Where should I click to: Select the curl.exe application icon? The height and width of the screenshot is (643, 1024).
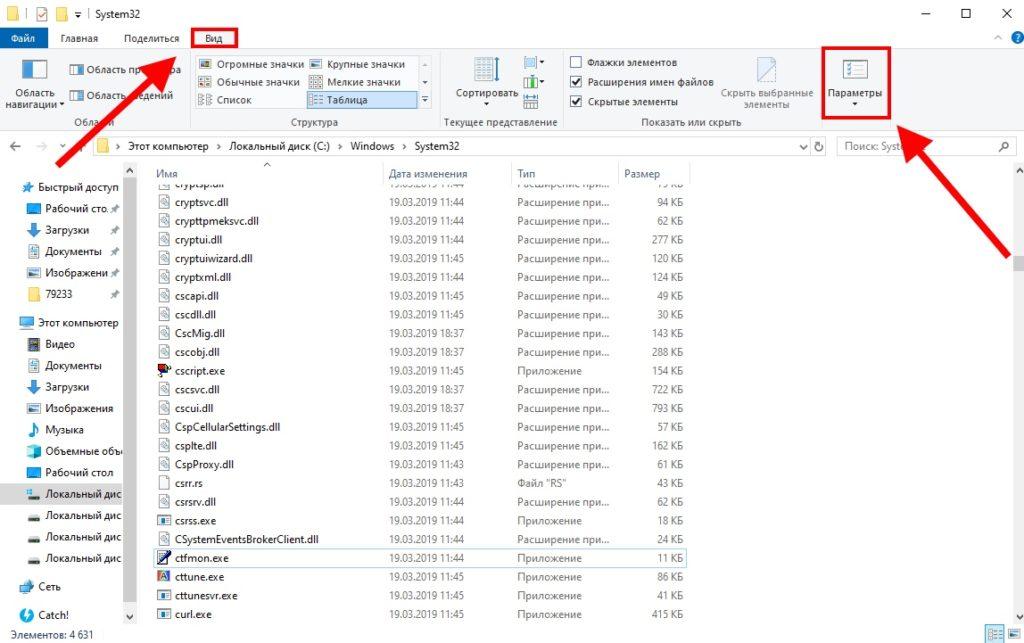tap(164, 614)
